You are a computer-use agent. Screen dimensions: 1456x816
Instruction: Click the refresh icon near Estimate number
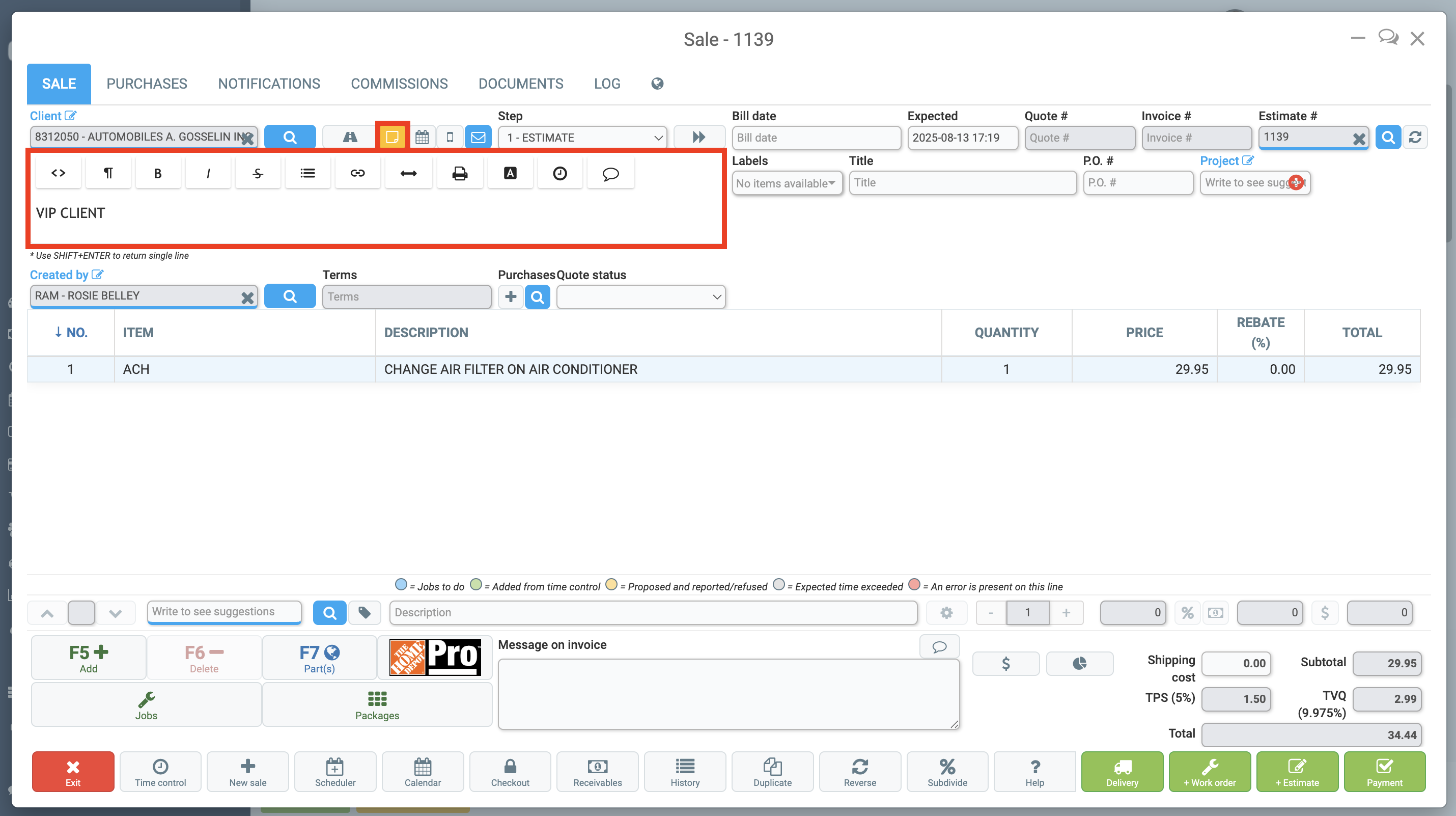1415,137
